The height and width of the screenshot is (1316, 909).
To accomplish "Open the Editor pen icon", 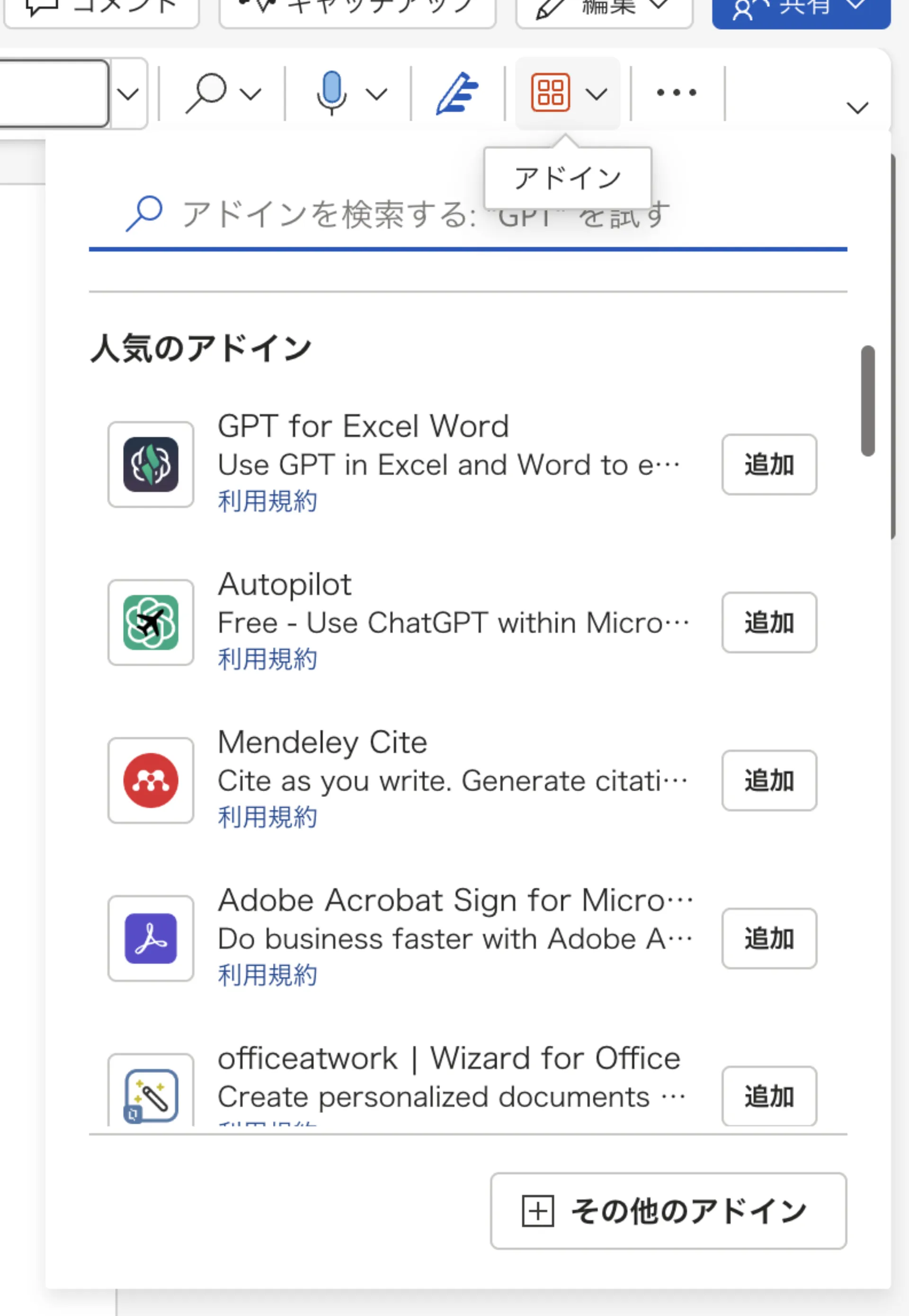I will (x=457, y=93).
